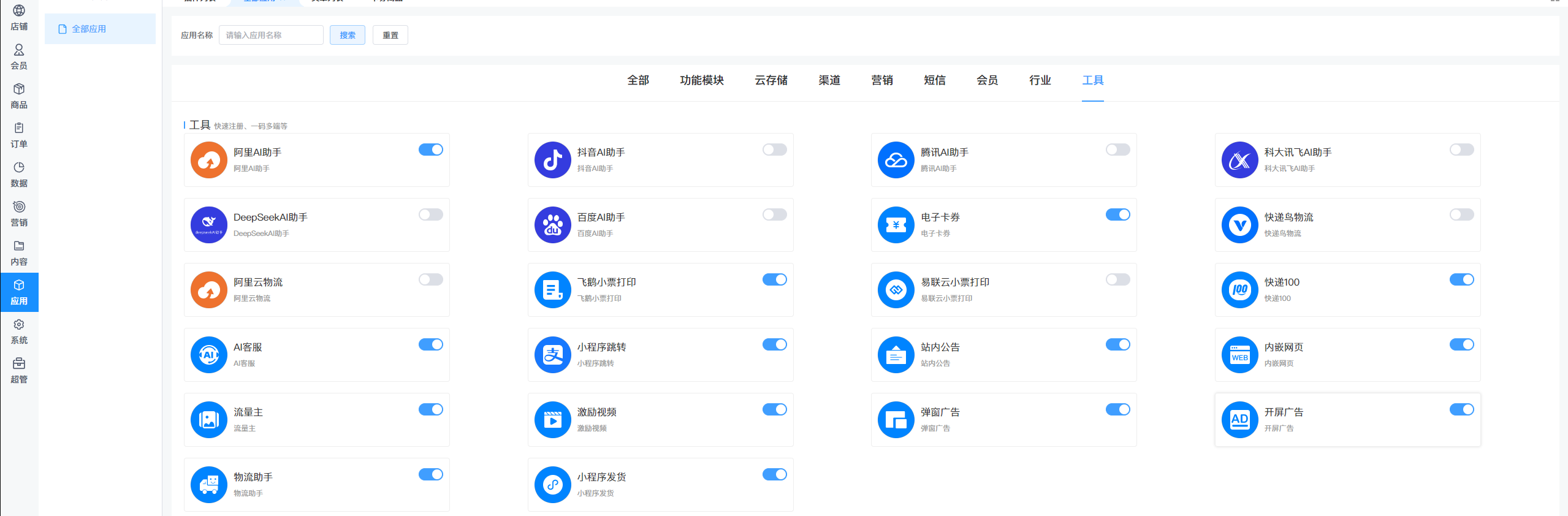
Task: Click the 激励视频 video icon
Action: [553, 420]
